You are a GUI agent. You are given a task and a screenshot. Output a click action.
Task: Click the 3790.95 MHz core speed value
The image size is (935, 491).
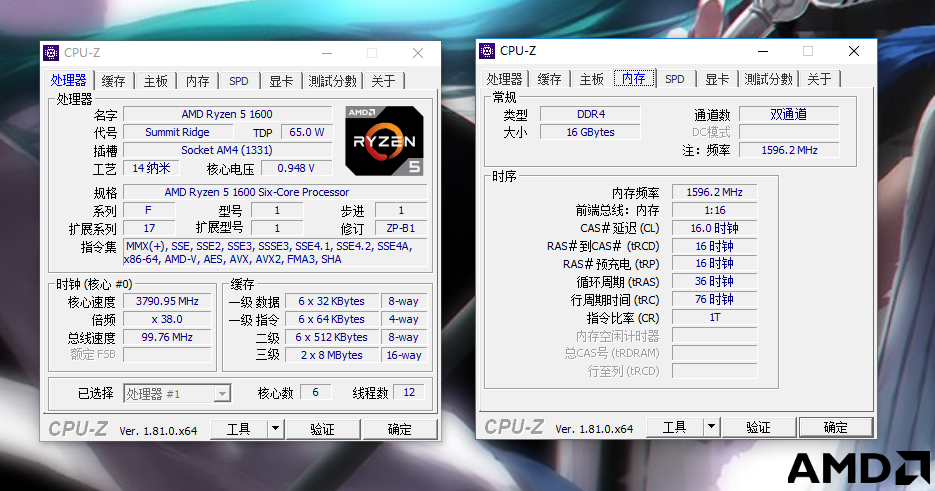[x=167, y=301]
